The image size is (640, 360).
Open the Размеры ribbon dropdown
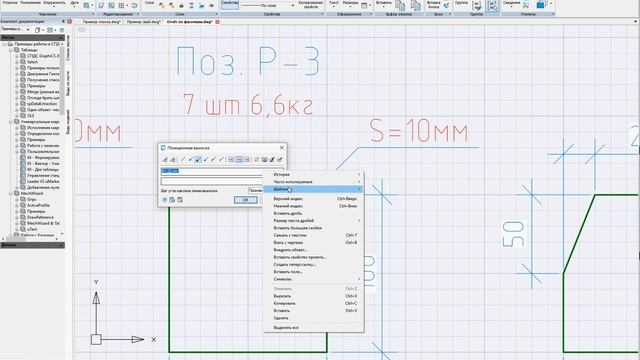click(x=350, y=4)
